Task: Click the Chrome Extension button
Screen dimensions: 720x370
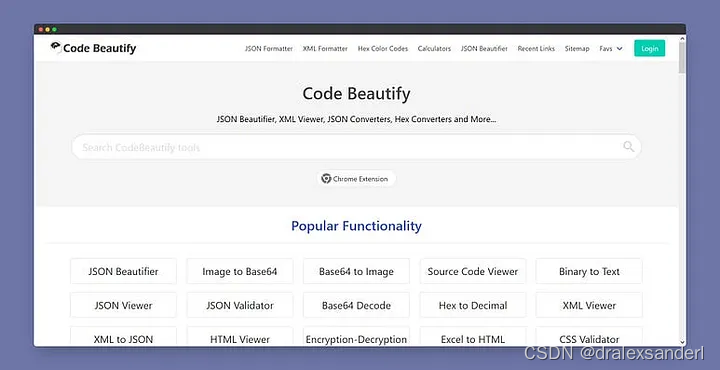Action: (356, 179)
